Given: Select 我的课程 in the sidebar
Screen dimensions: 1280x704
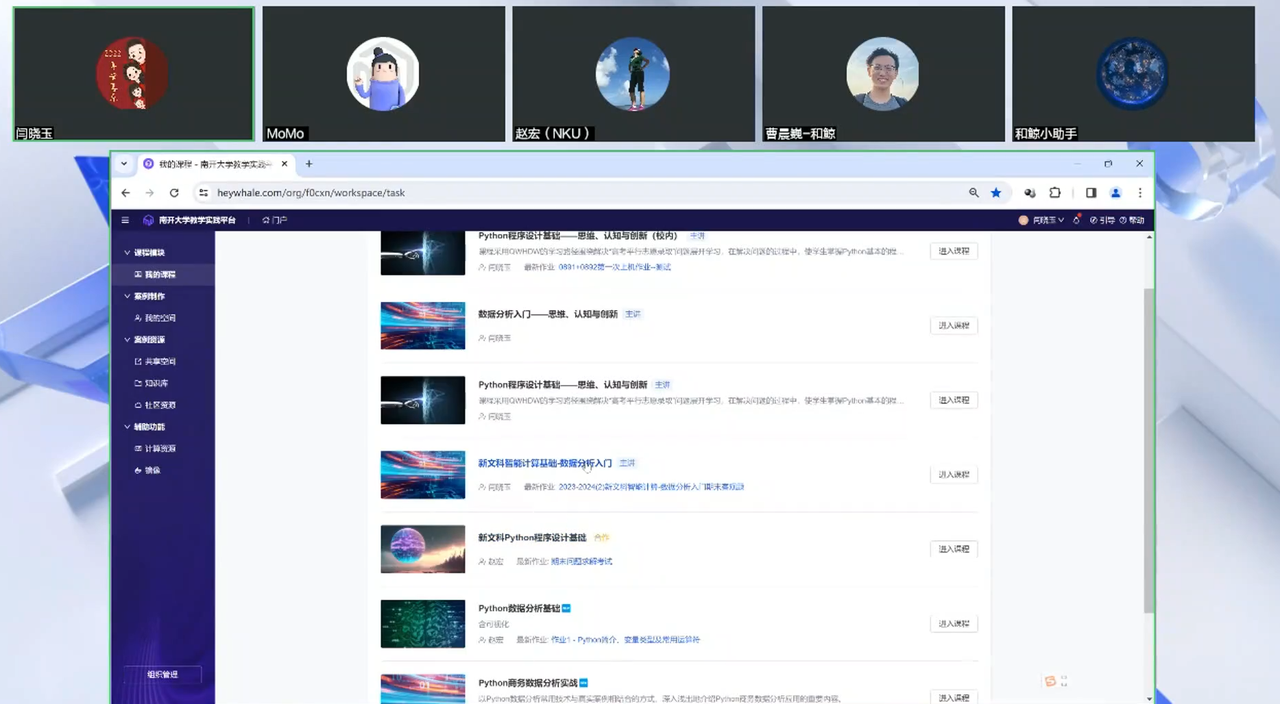Looking at the screenshot, I should point(162,274).
